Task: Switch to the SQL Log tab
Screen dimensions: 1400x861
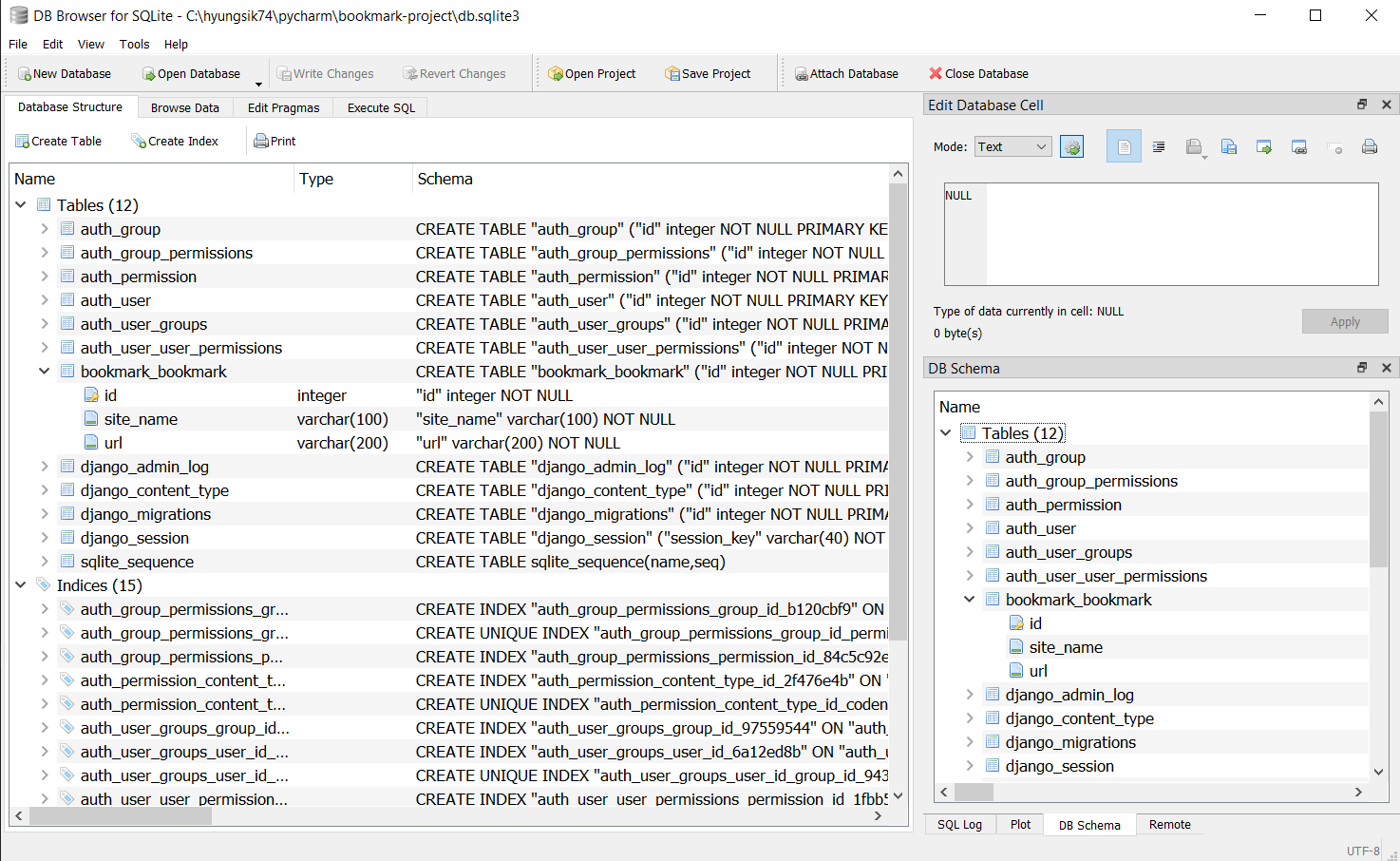Action: coord(960,825)
